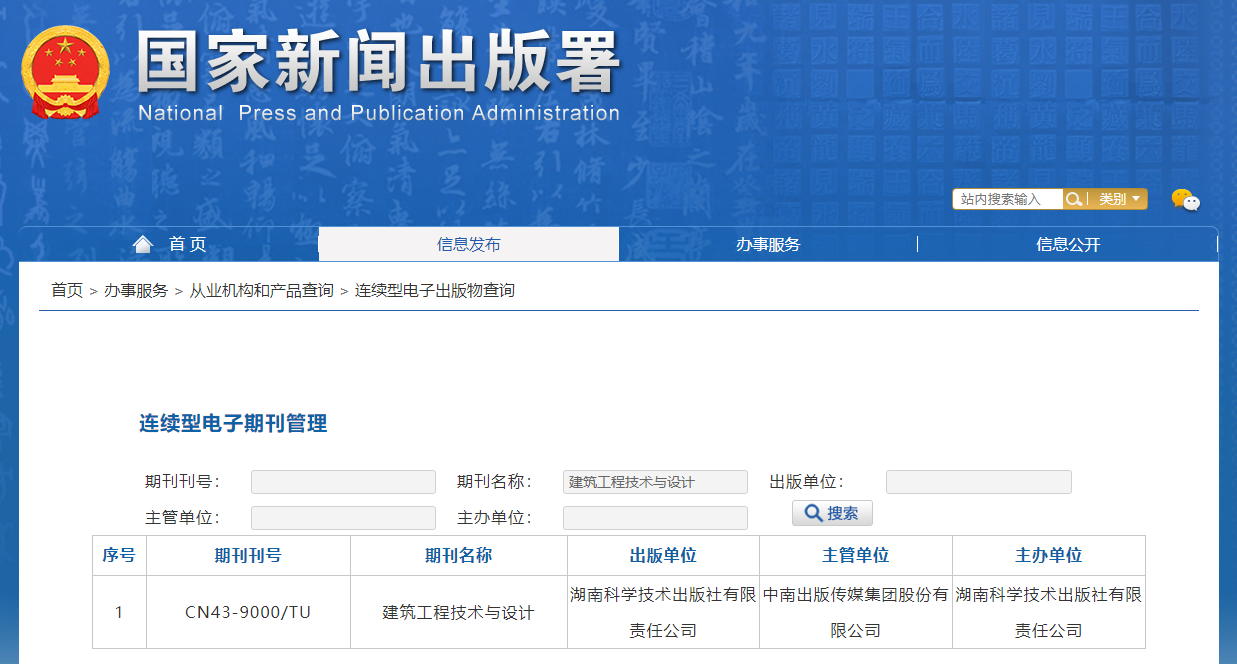Open the 类别 category dropdown

click(1119, 199)
